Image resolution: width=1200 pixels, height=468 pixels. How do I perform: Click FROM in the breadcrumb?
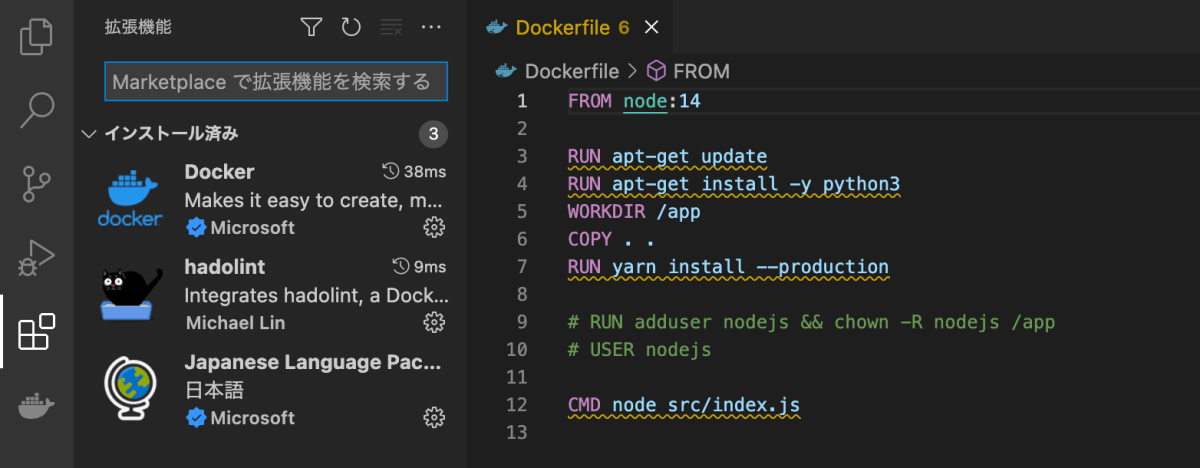[701, 71]
